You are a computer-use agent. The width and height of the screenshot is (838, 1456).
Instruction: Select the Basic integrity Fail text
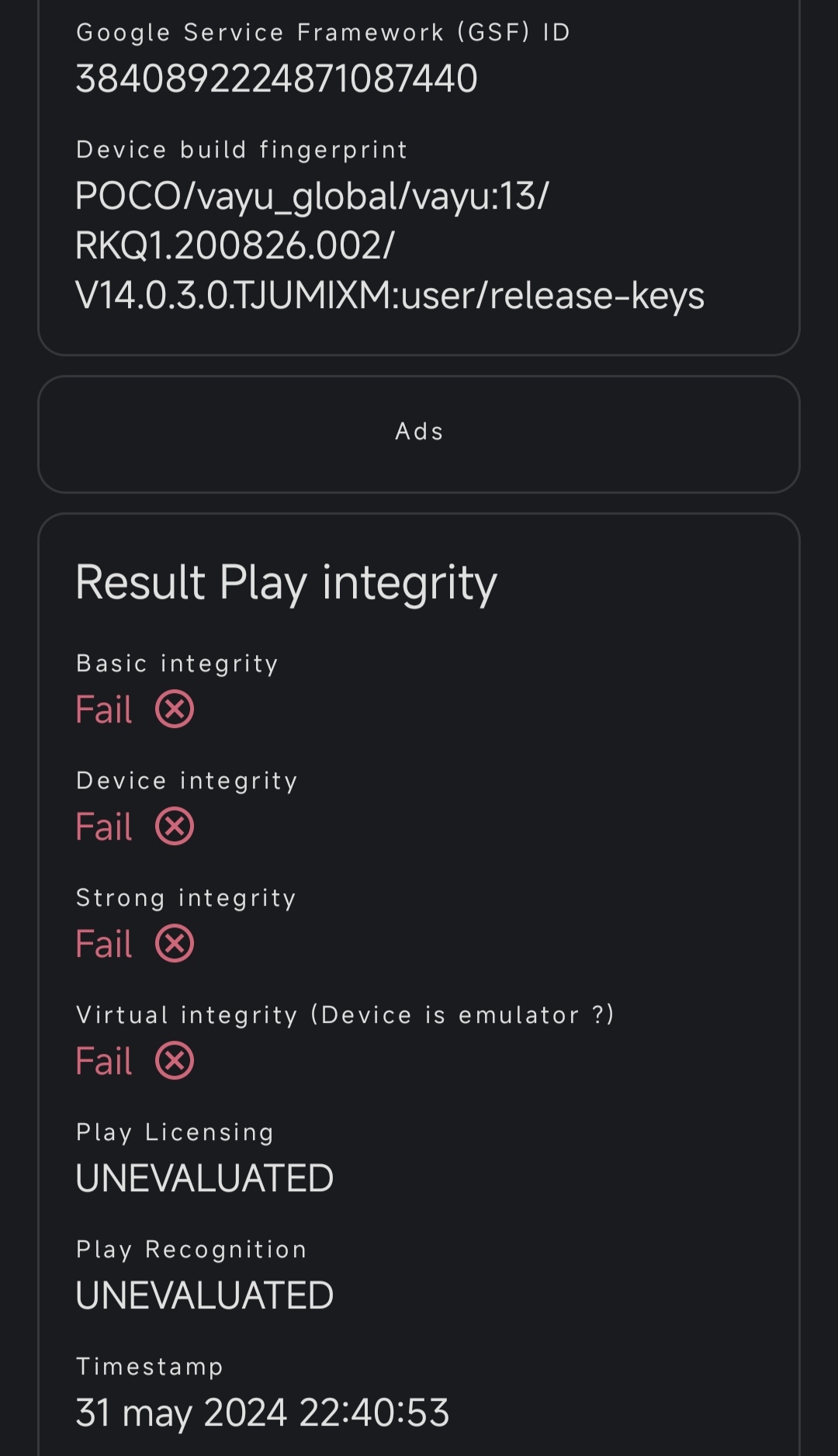coord(104,709)
